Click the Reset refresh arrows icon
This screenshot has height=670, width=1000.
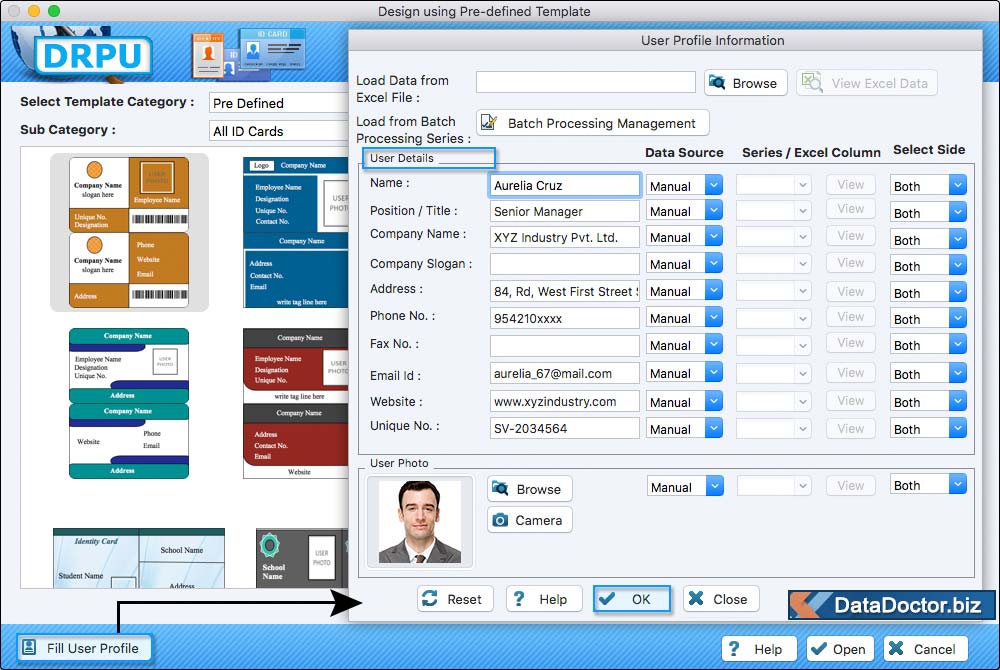click(x=430, y=599)
